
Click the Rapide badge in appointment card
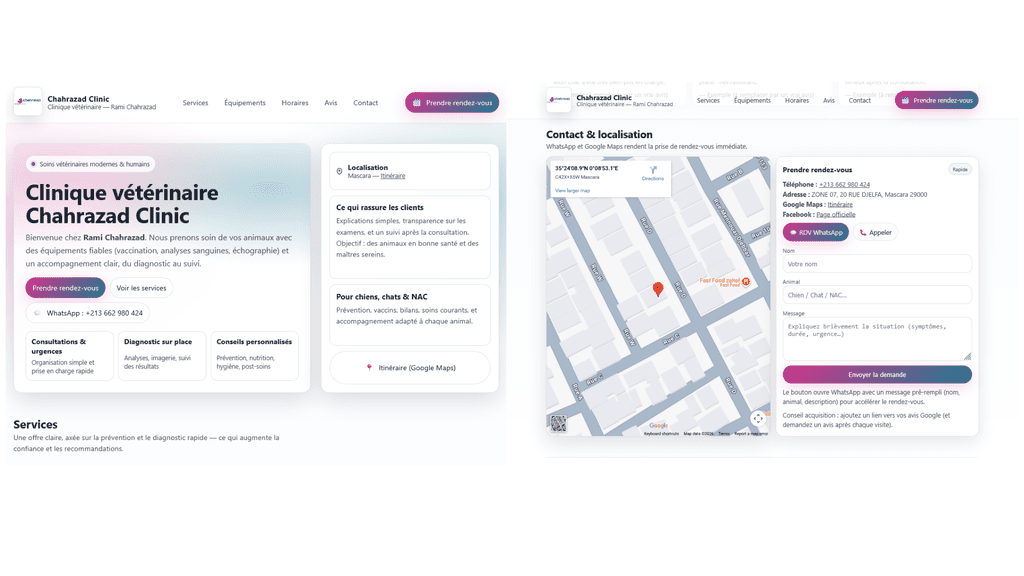click(960, 170)
